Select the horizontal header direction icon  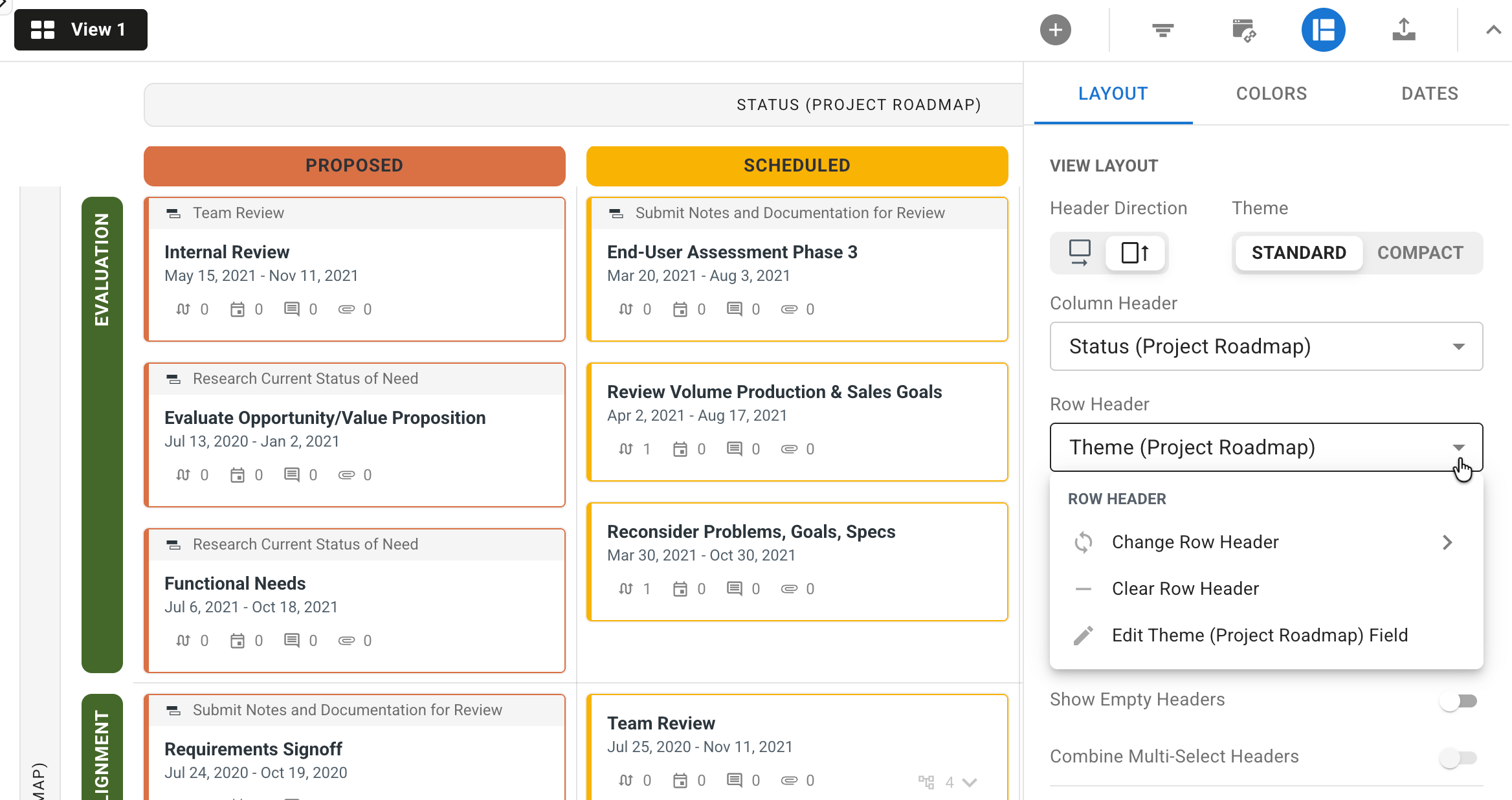click(1080, 253)
